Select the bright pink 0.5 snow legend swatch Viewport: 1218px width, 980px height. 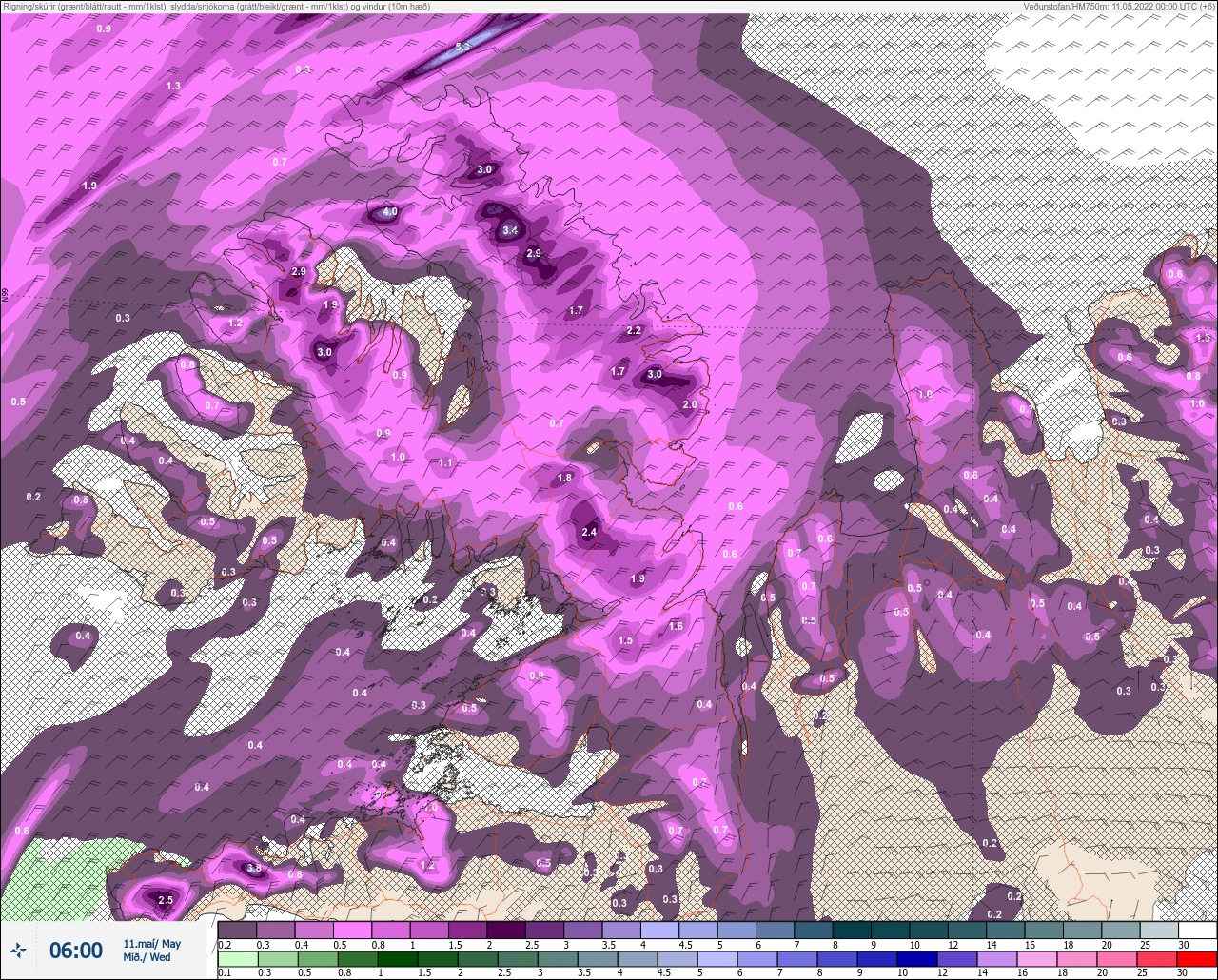click(352, 930)
